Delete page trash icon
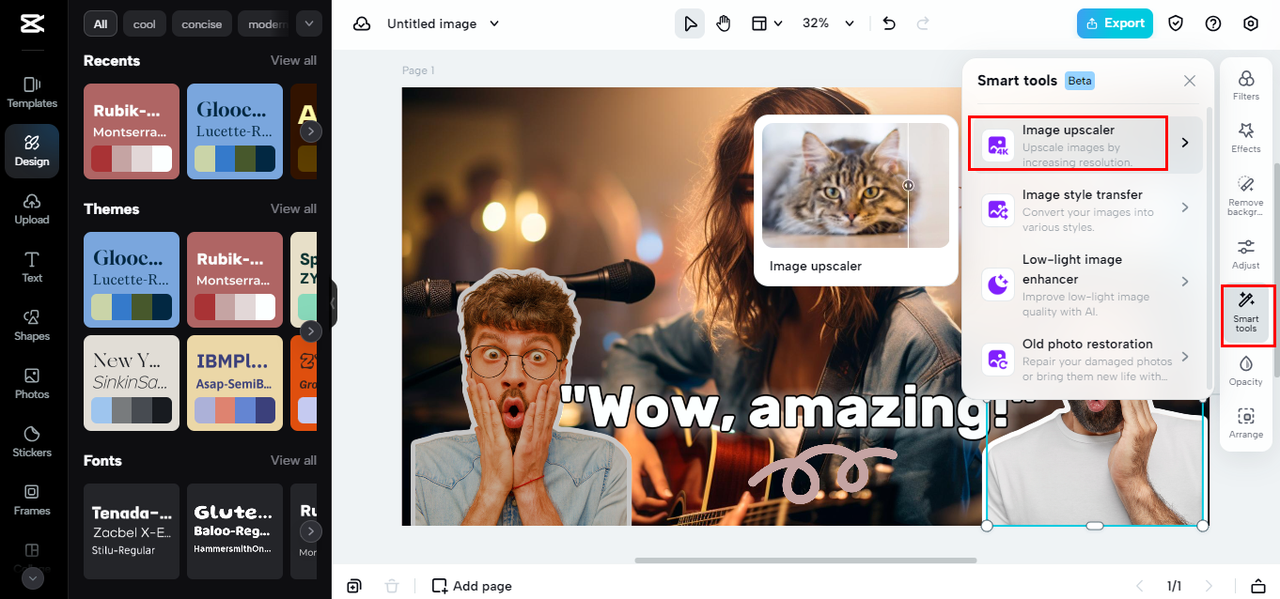1280x599 pixels. [392, 586]
